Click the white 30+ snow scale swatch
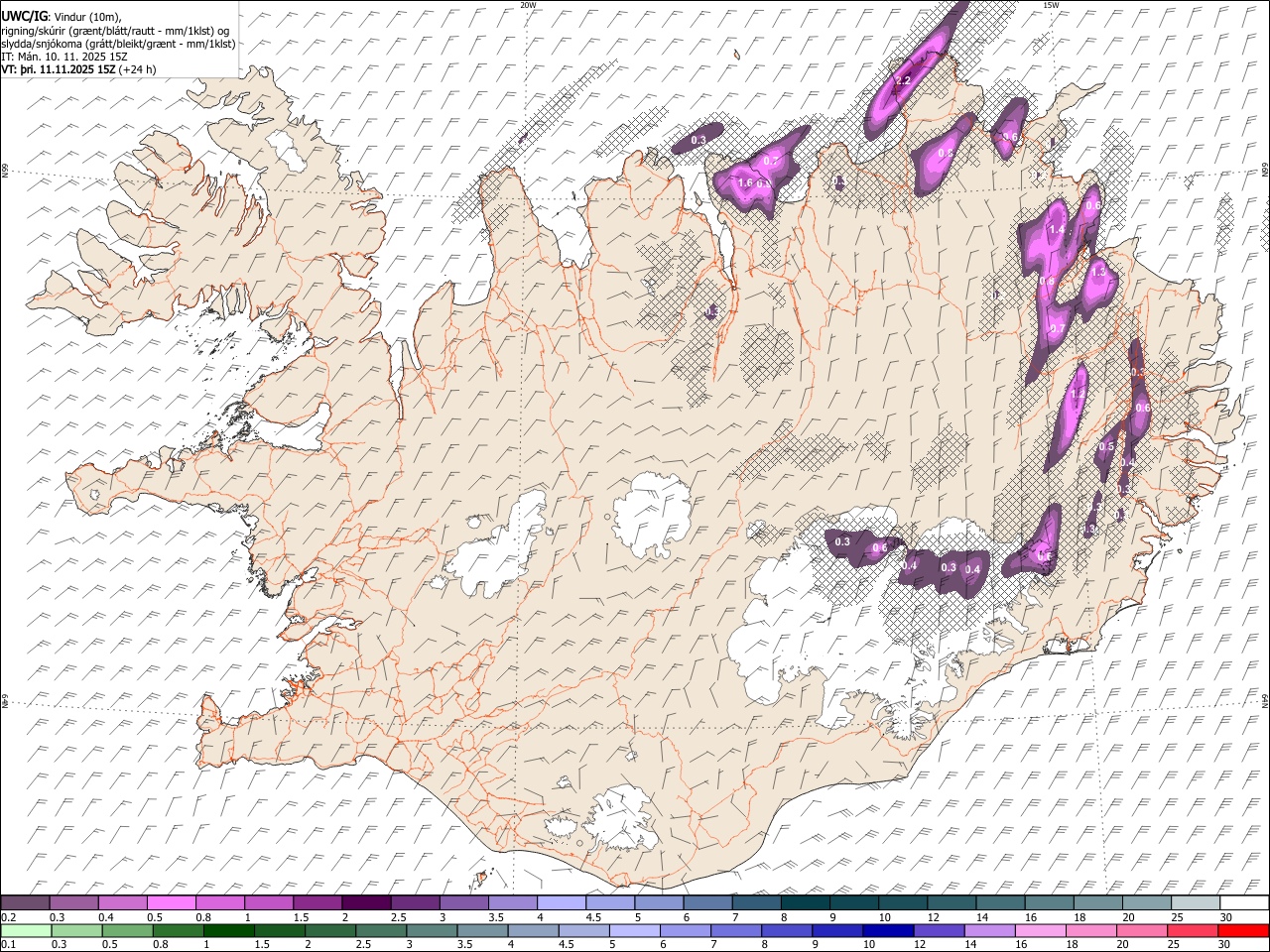 (x=1243, y=902)
